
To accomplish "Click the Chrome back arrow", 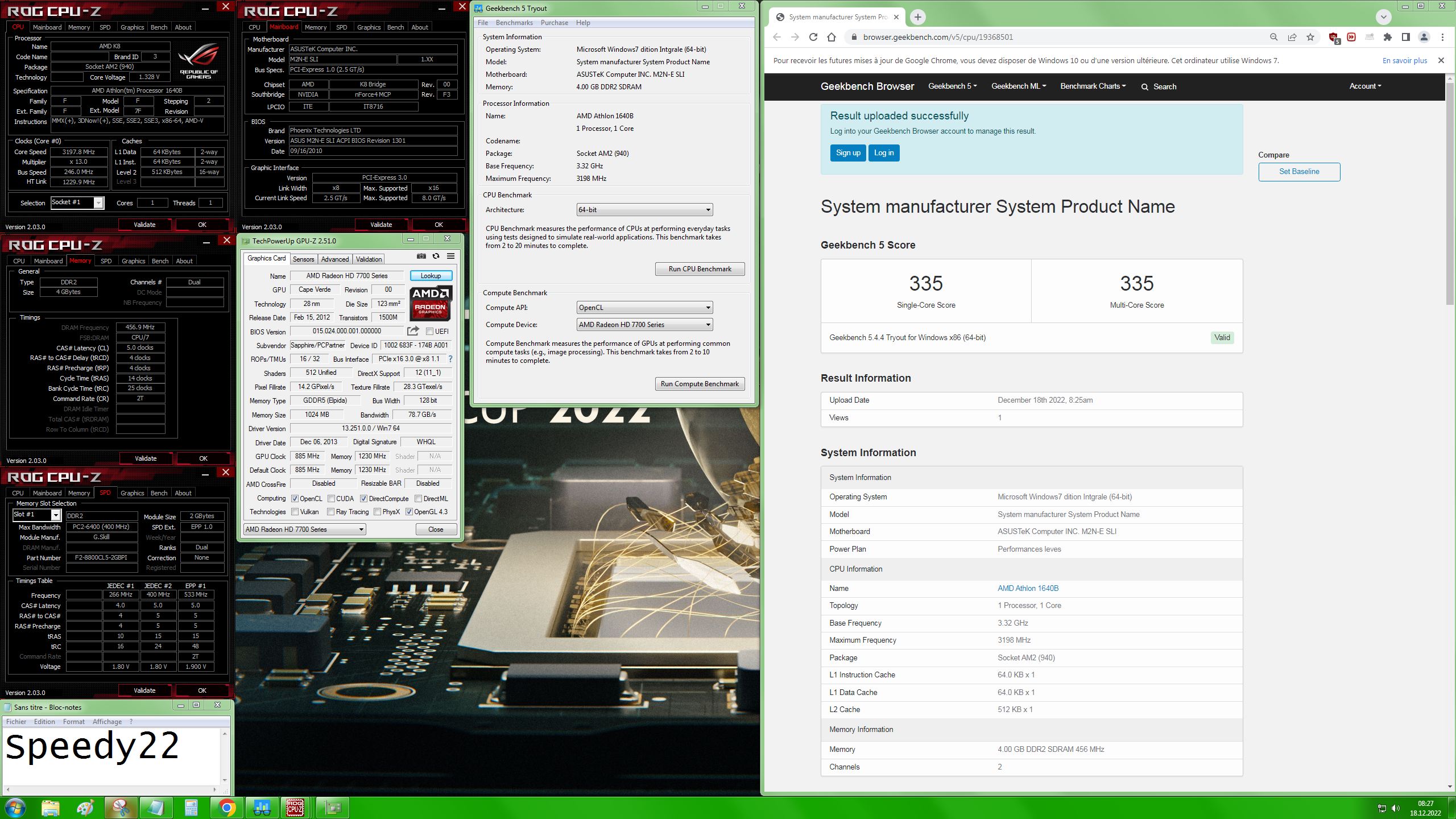I will pos(777,37).
